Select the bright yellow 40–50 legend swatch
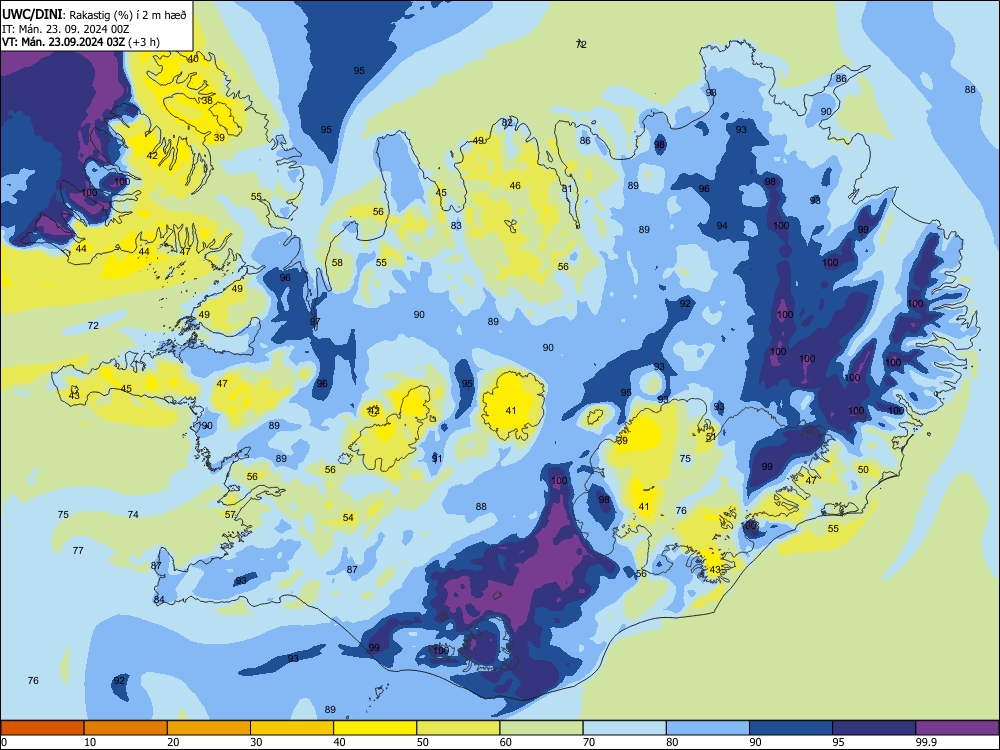 click(x=375, y=728)
